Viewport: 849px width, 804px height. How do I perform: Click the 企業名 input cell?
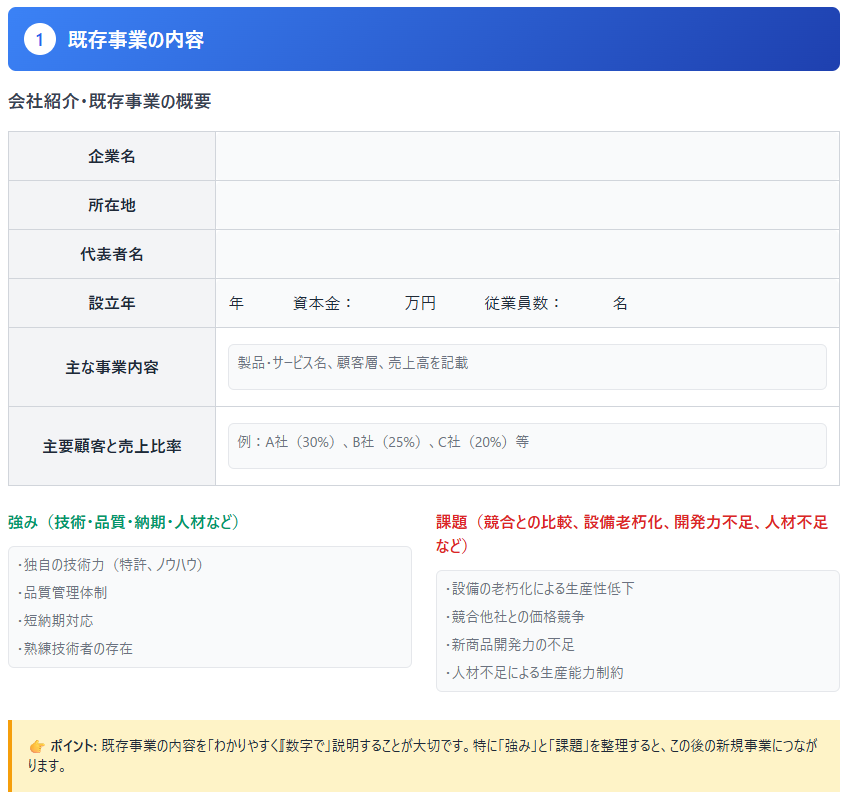tap(527, 156)
